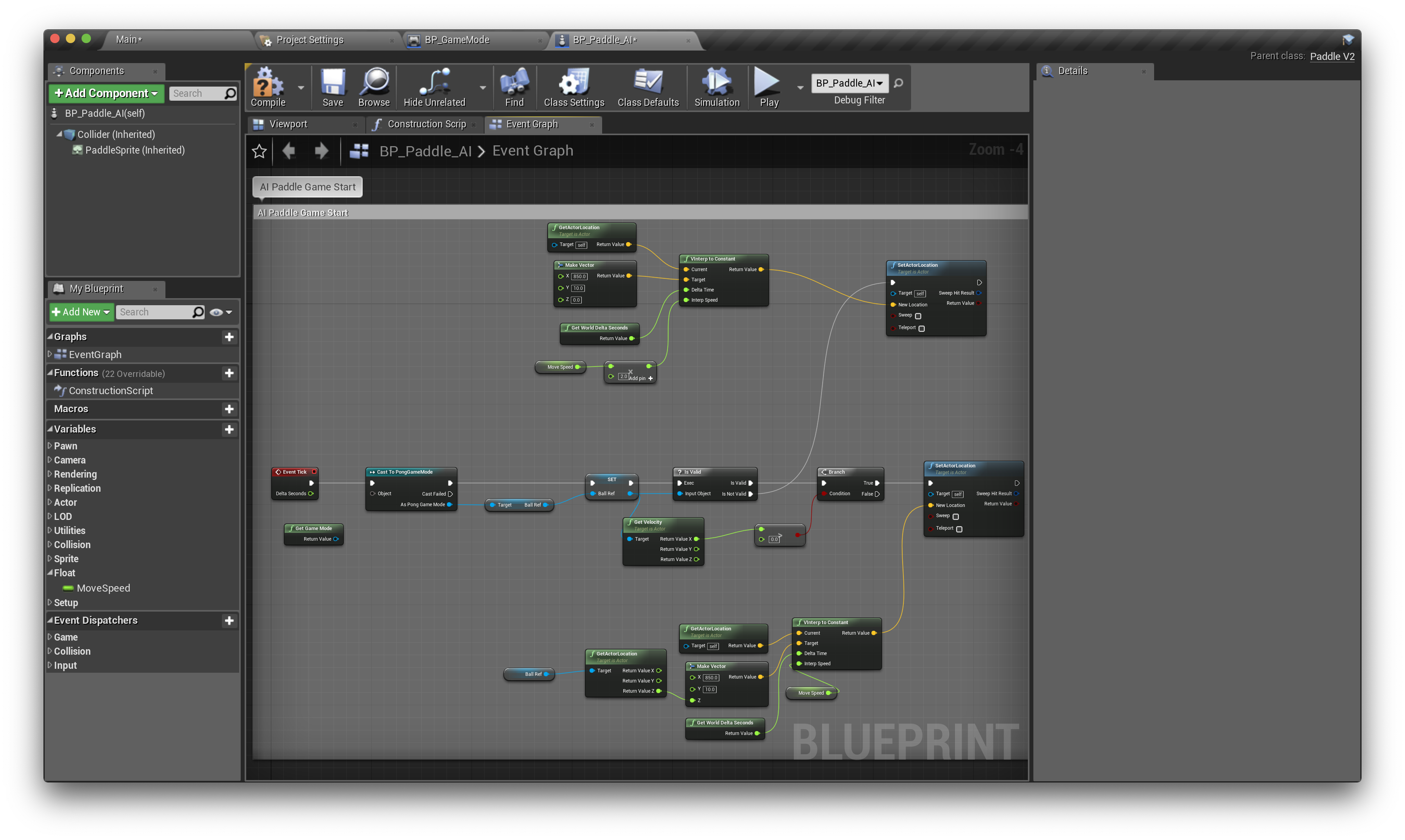Image resolution: width=1405 pixels, height=840 pixels.
Task: Click the favorites star icon in the graph
Action: point(260,151)
